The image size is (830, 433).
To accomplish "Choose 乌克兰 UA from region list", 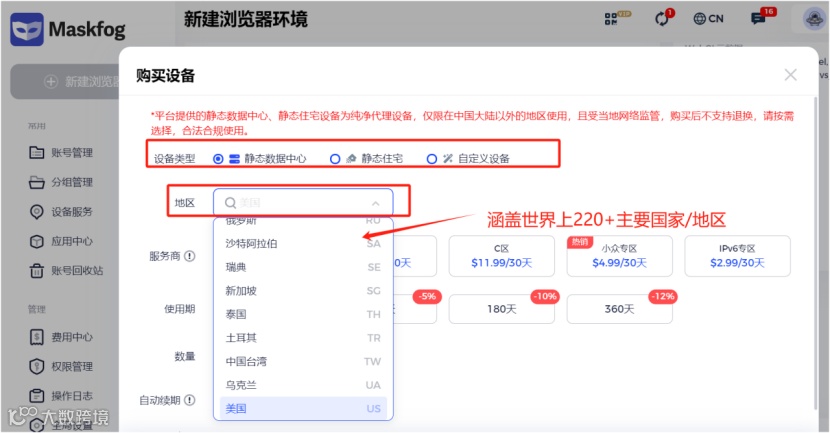I will (303, 385).
